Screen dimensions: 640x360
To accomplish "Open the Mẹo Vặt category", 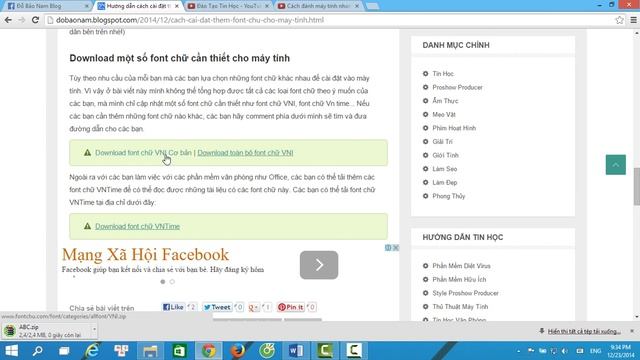I will (x=444, y=114).
